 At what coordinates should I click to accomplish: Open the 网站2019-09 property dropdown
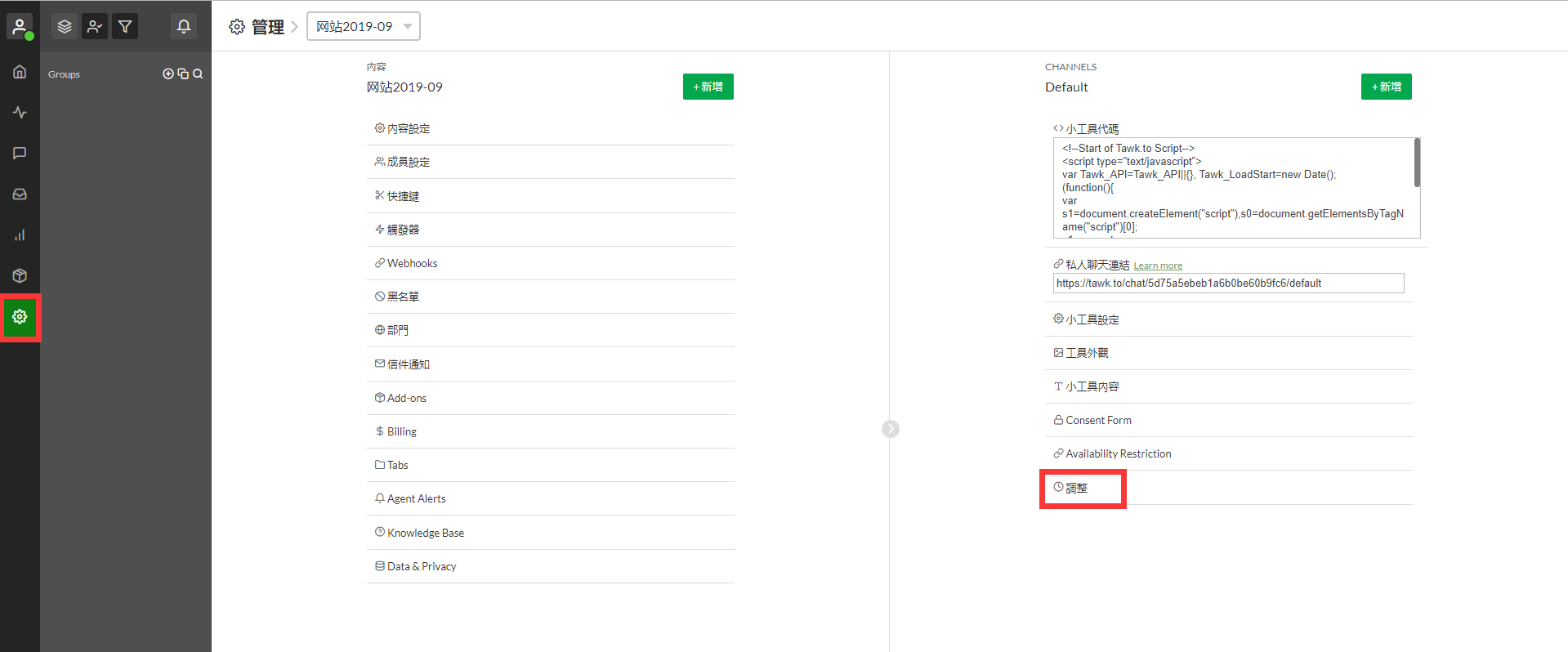click(363, 26)
